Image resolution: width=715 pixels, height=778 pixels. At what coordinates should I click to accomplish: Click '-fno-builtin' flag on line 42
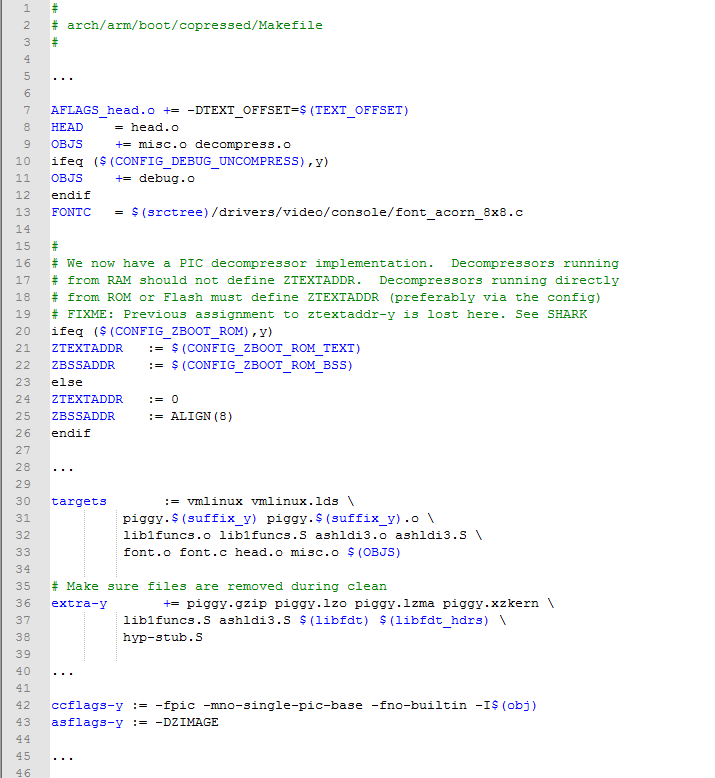[419, 705]
